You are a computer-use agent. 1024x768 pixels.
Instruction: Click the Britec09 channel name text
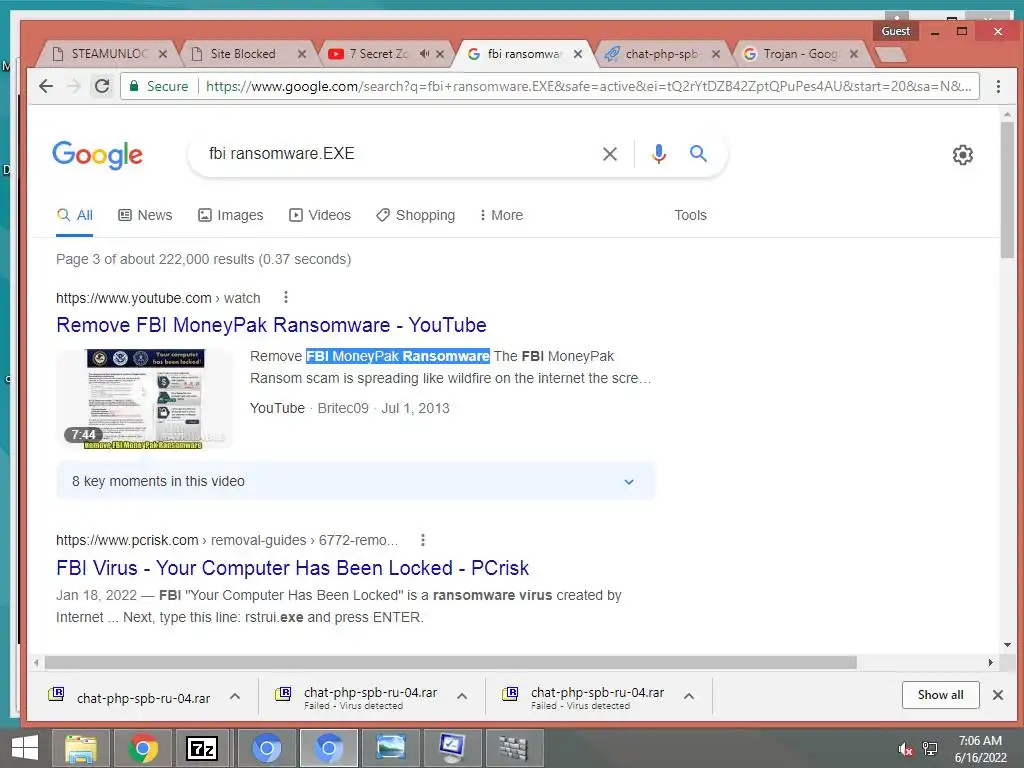[x=343, y=408]
